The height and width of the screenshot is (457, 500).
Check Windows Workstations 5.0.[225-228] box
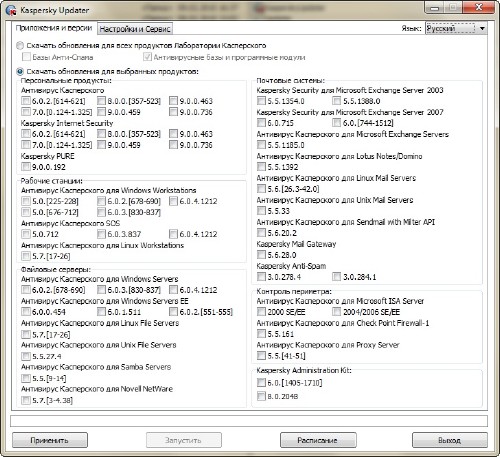coord(26,201)
